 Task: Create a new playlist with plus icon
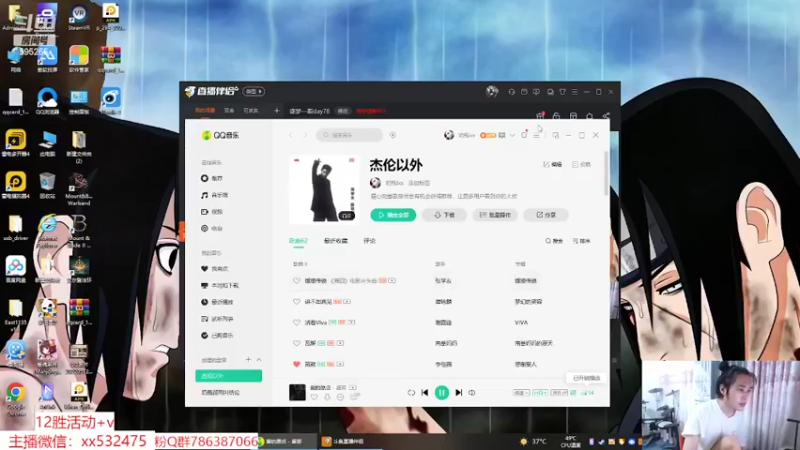(x=248, y=360)
